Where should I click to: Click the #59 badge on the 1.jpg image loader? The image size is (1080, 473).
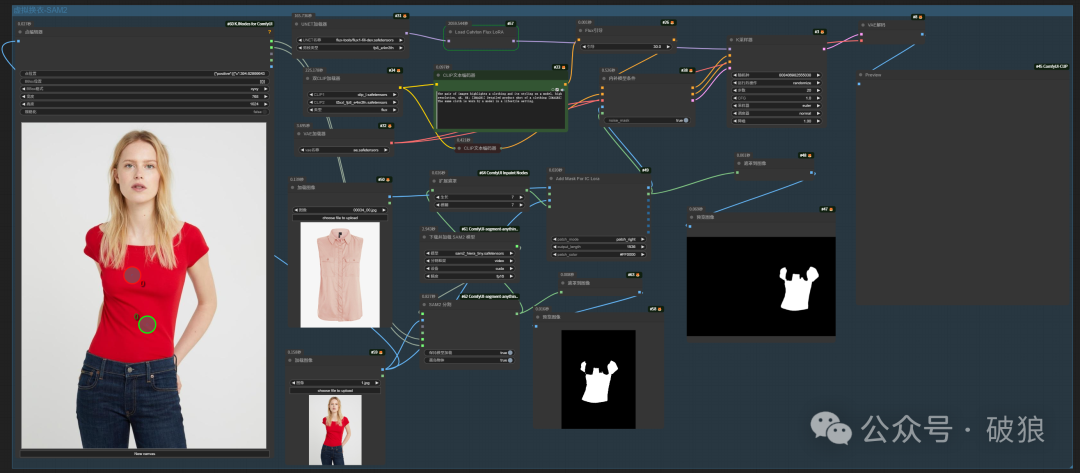[376, 352]
